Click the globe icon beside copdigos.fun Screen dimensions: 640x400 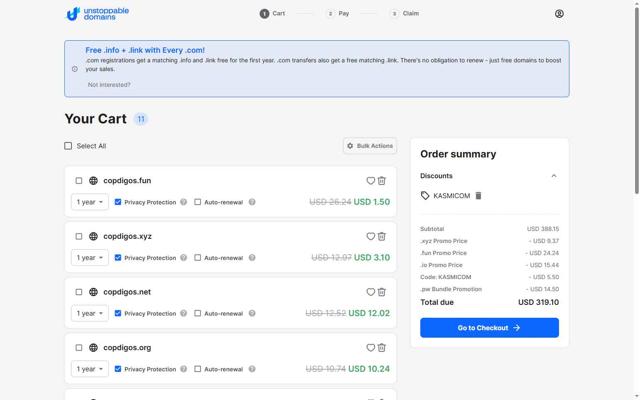[x=93, y=180]
